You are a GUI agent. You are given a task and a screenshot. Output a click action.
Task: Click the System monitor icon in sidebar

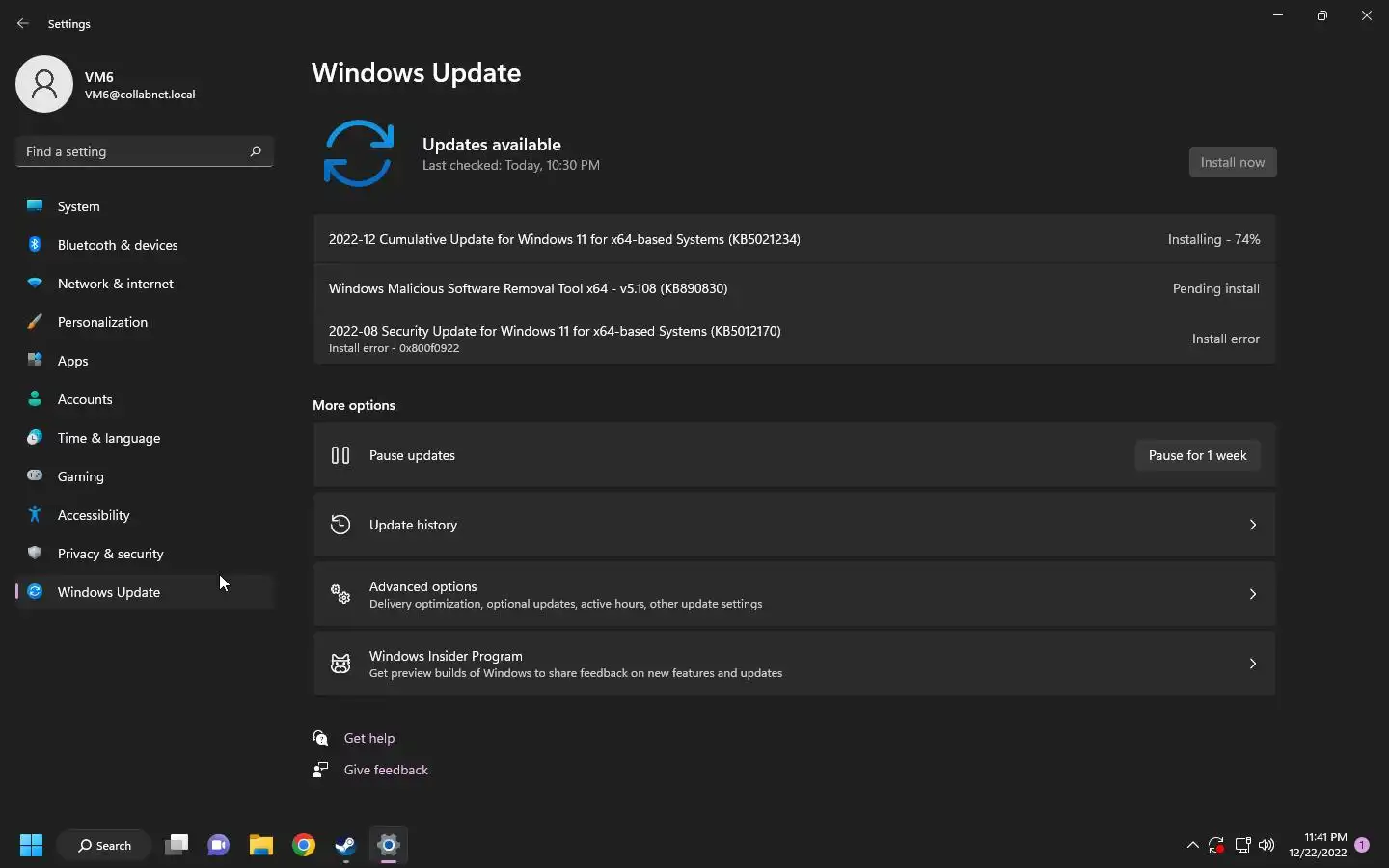click(x=35, y=206)
